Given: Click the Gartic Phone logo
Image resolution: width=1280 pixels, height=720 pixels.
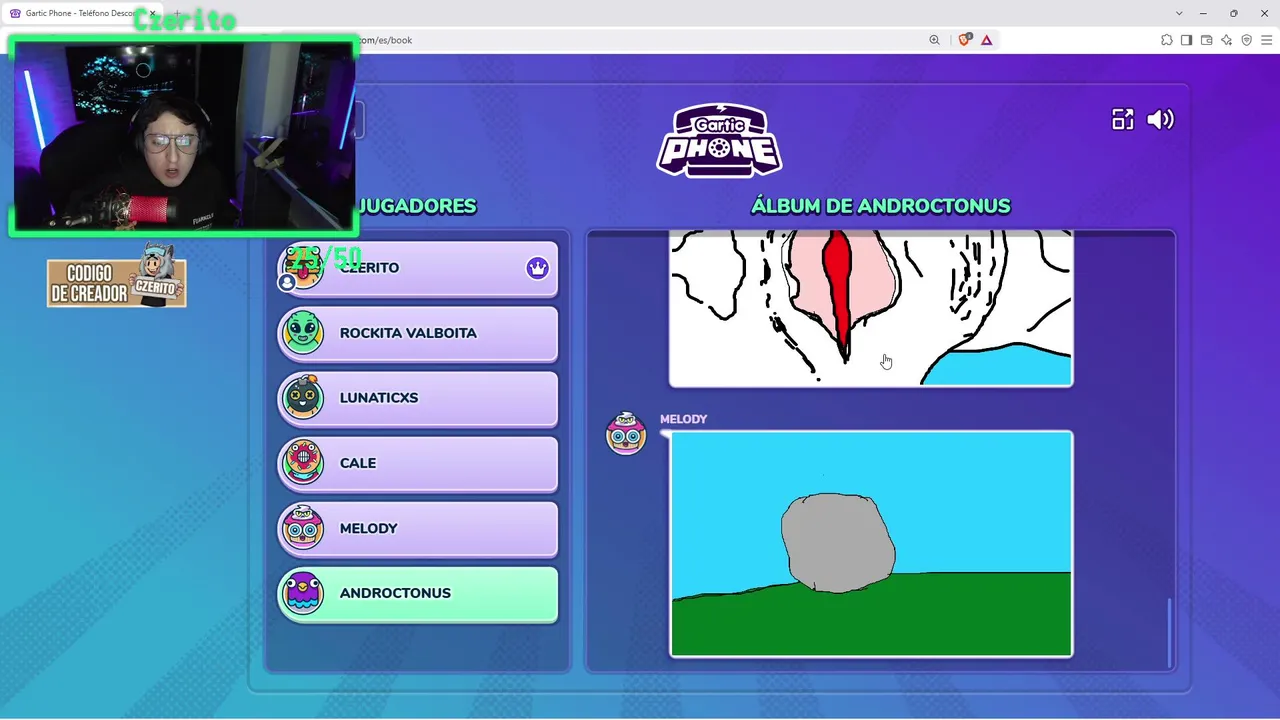Looking at the screenshot, I should [719, 140].
